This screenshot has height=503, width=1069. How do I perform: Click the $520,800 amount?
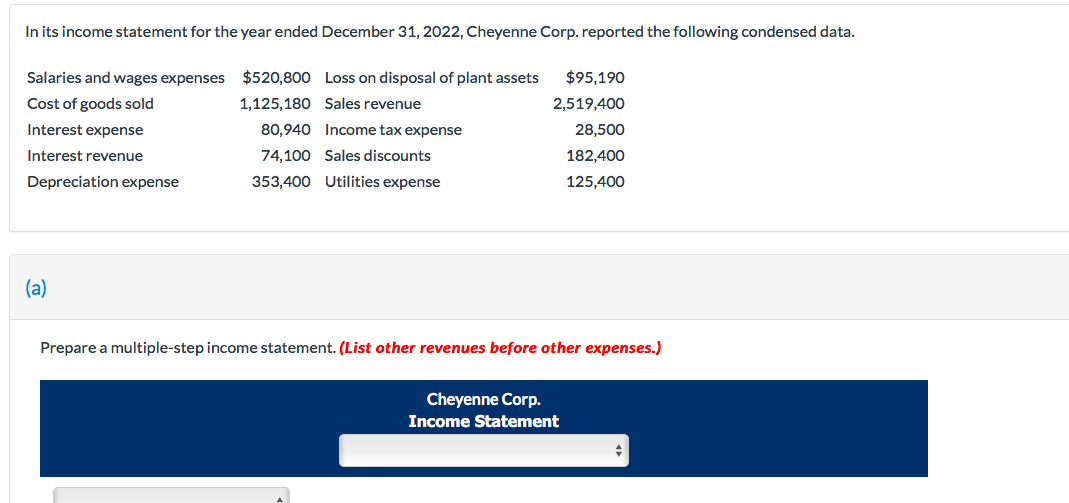click(x=277, y=78)
